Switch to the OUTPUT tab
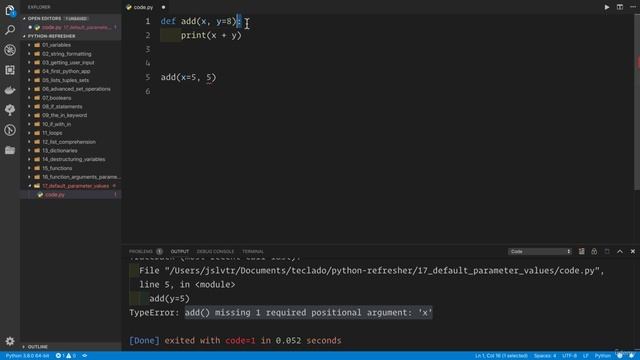 tap(180, 251)
